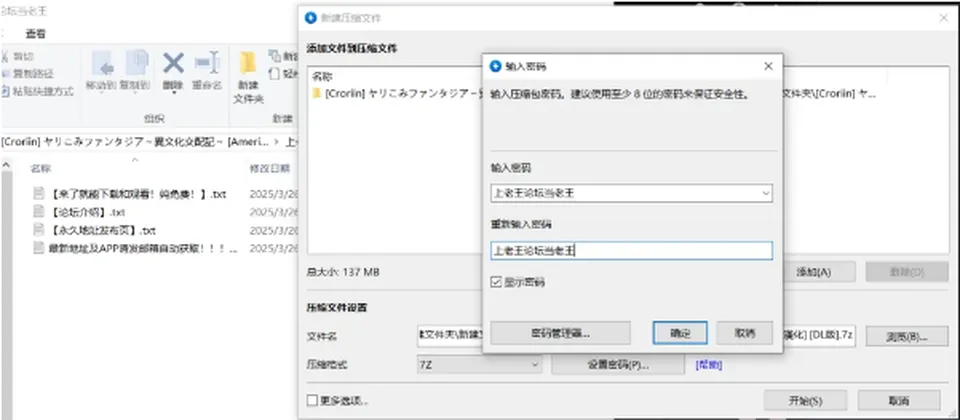Click the new item icon beside 新建文件夹

274,56
